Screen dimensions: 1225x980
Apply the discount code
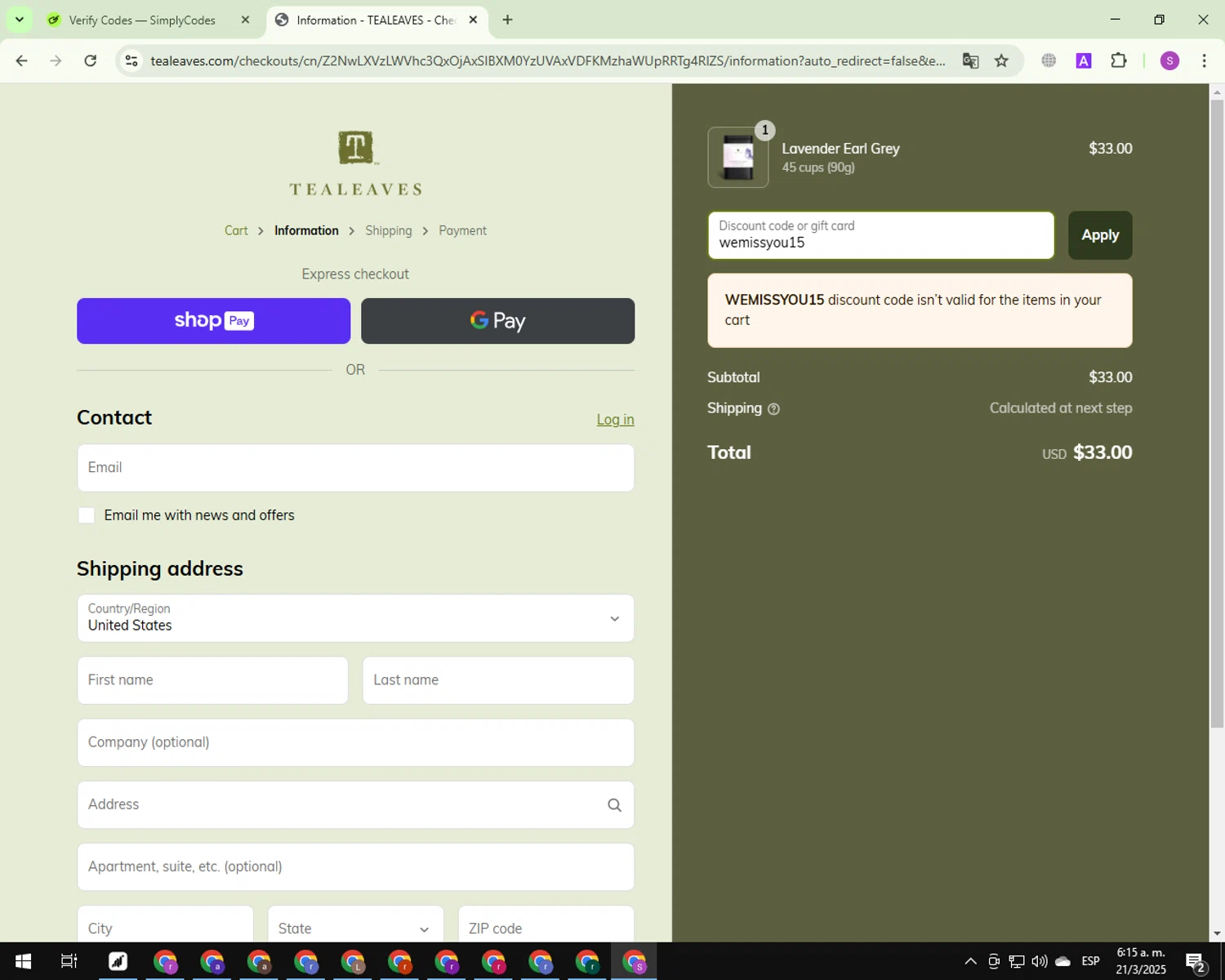coord(1100,235)
